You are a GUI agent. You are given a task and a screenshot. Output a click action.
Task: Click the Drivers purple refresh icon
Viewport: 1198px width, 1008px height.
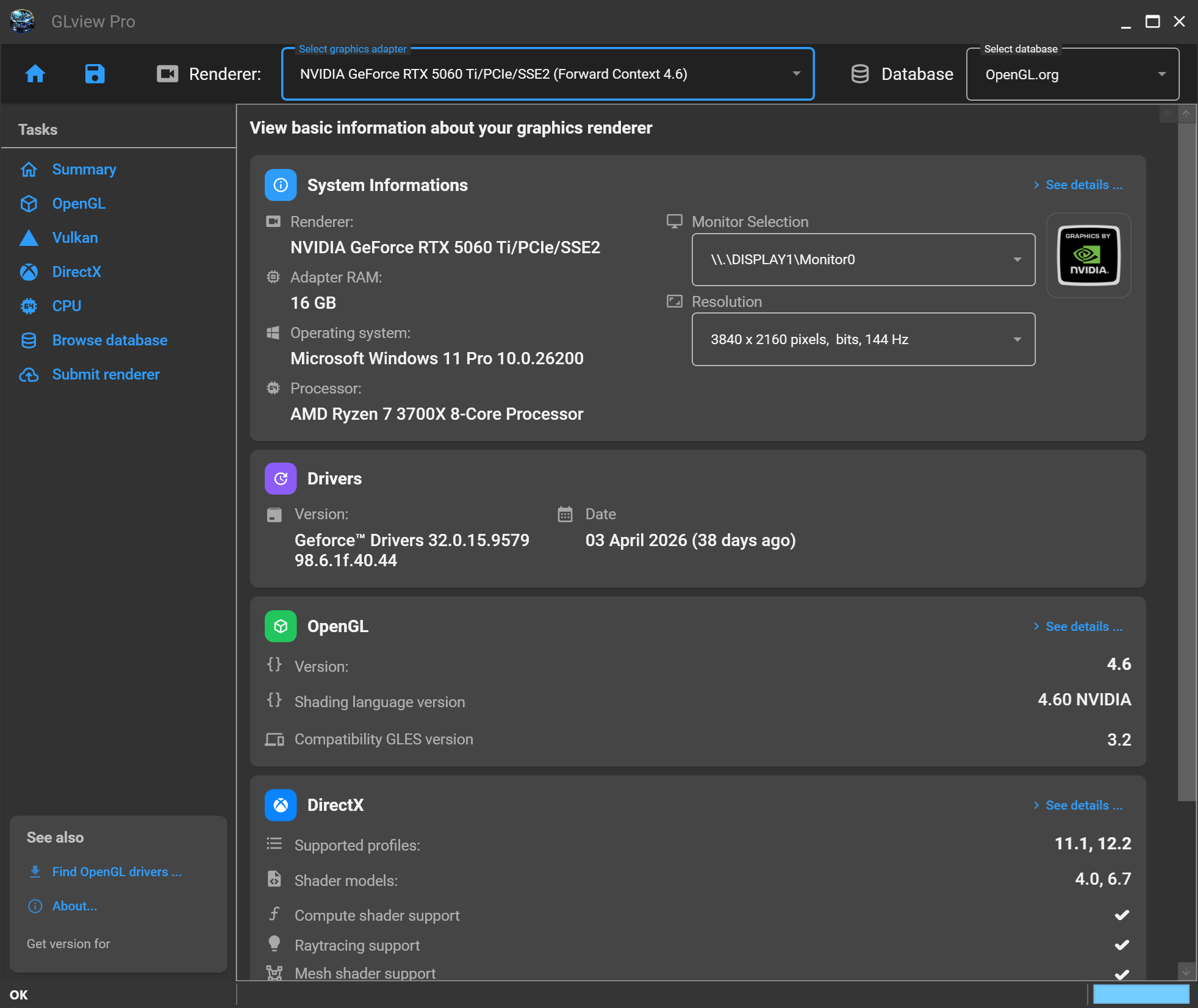tap(281, 478)
